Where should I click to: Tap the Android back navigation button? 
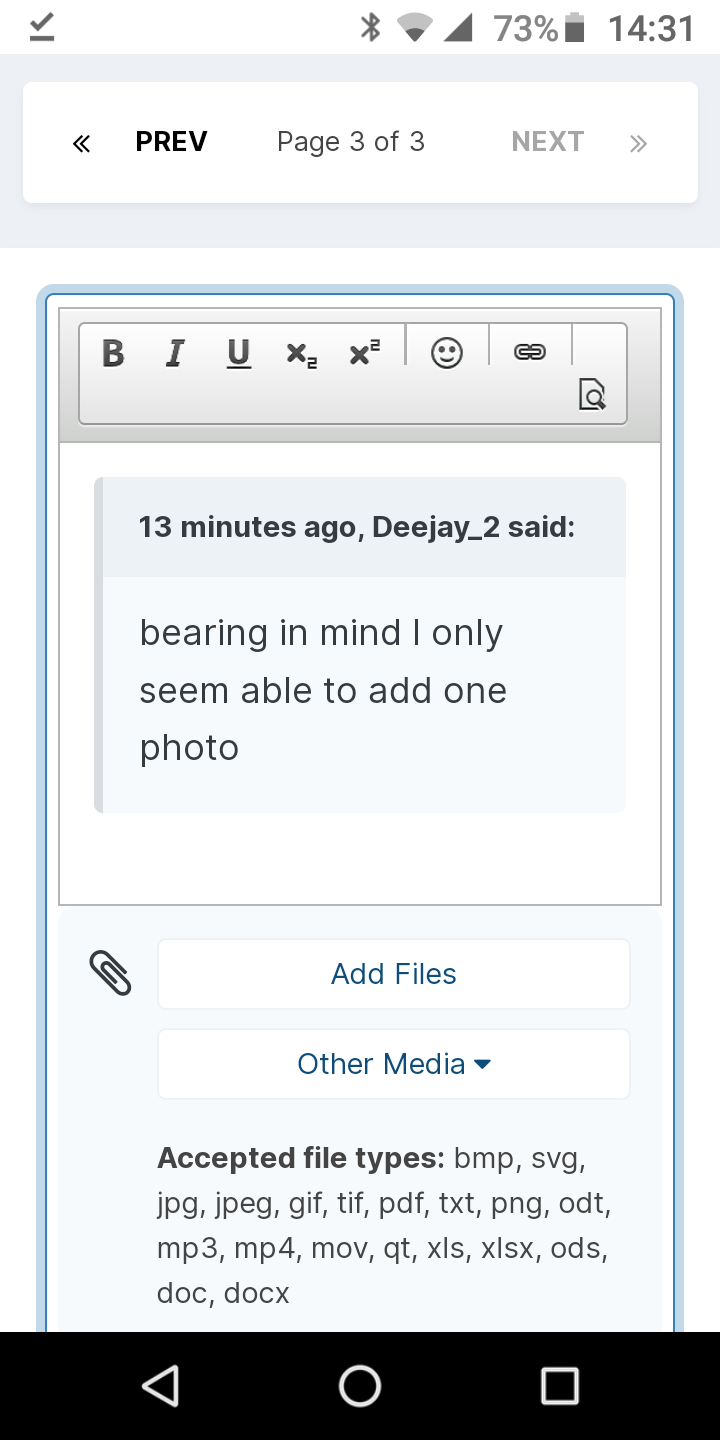[x=160, y=1386]
